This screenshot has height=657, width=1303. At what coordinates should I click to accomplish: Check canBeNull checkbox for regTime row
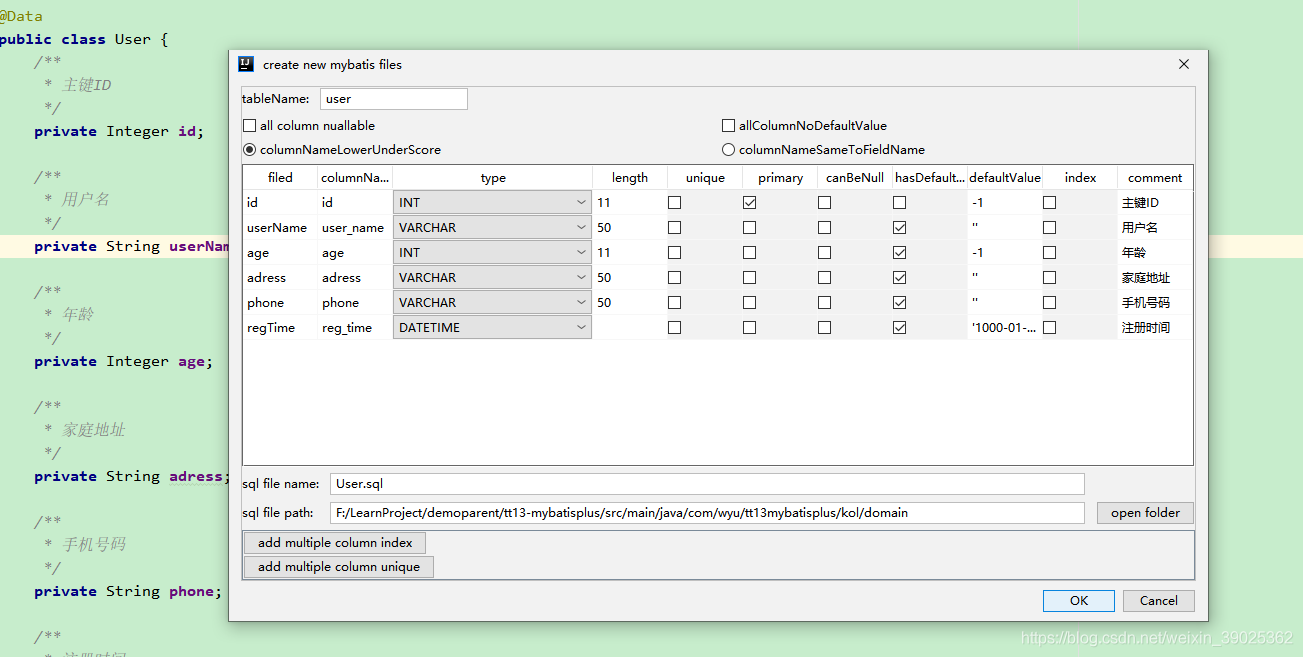(x=824, y=328)
